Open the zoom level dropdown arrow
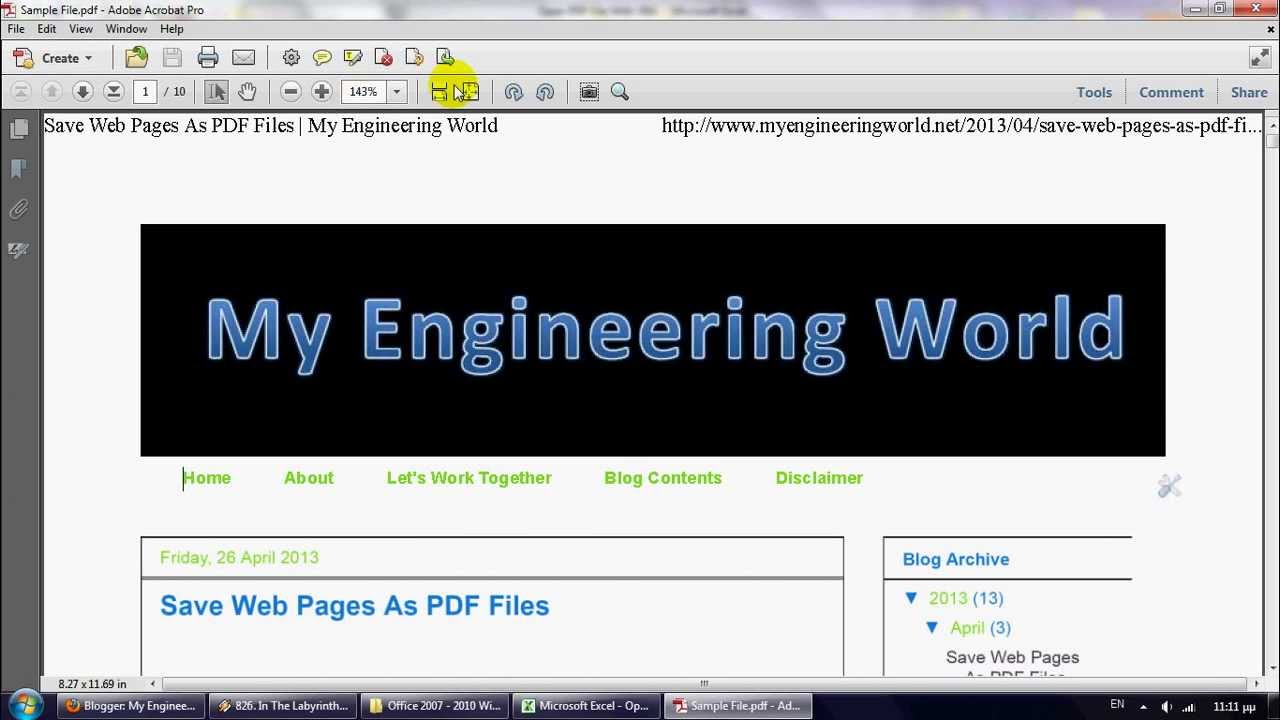1280x720 pixels. coord(397,92)
